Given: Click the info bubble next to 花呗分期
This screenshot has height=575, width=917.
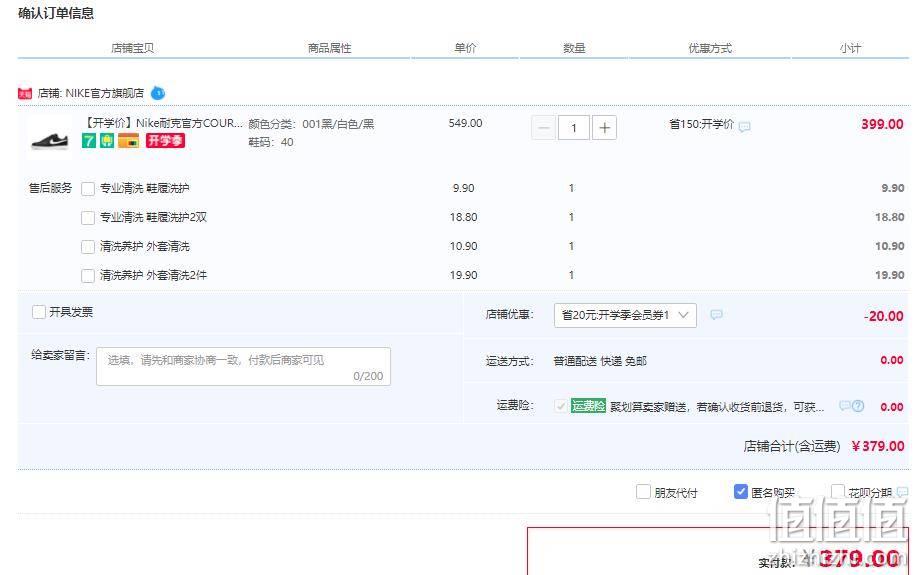Looking at the screenshot, I should point(902,492).
